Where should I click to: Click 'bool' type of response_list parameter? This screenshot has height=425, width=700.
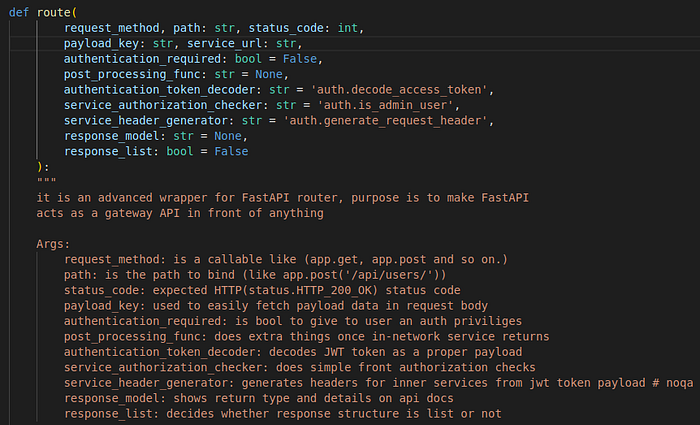click(180, 151)
